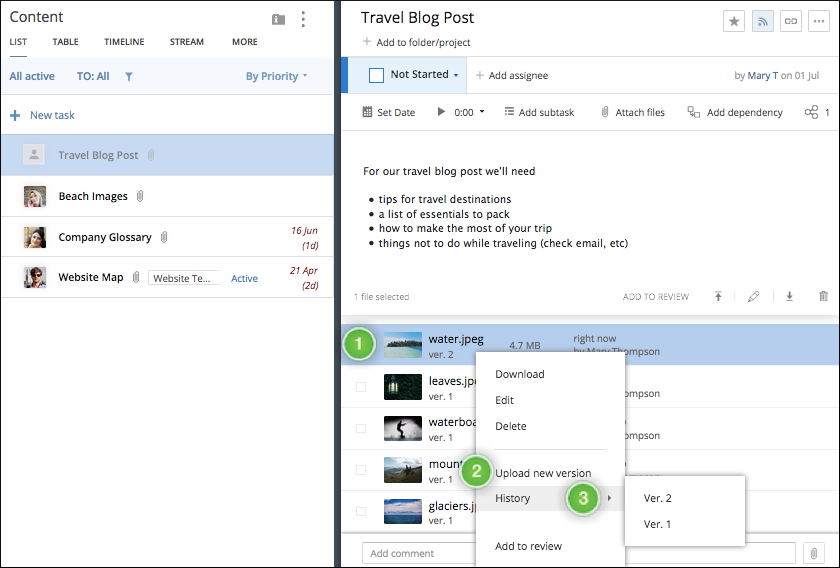840x568 pixels.
Task: Click the share icon showing 1
Action: (x=812, y=112)
